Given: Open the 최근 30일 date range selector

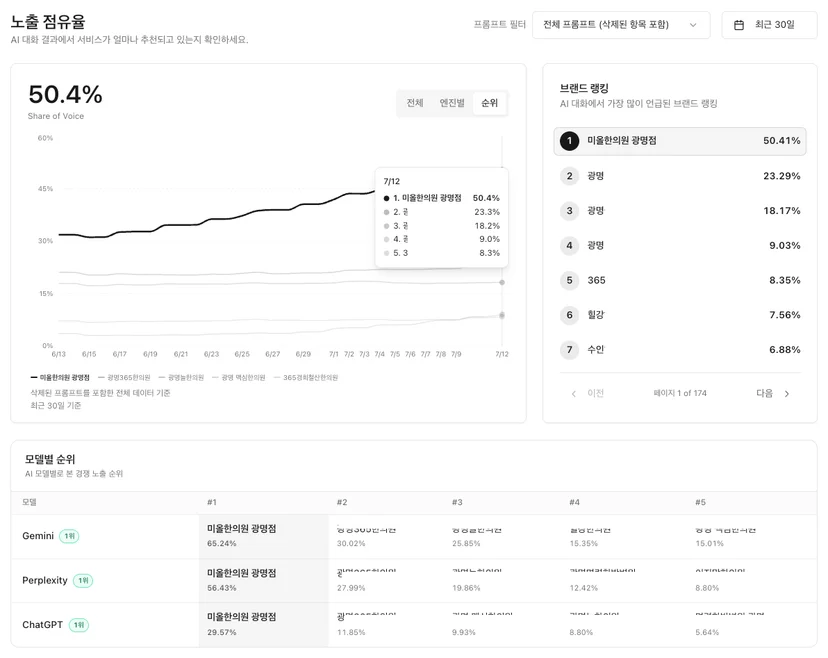Looking at the screenshot, I should point(769,25).
